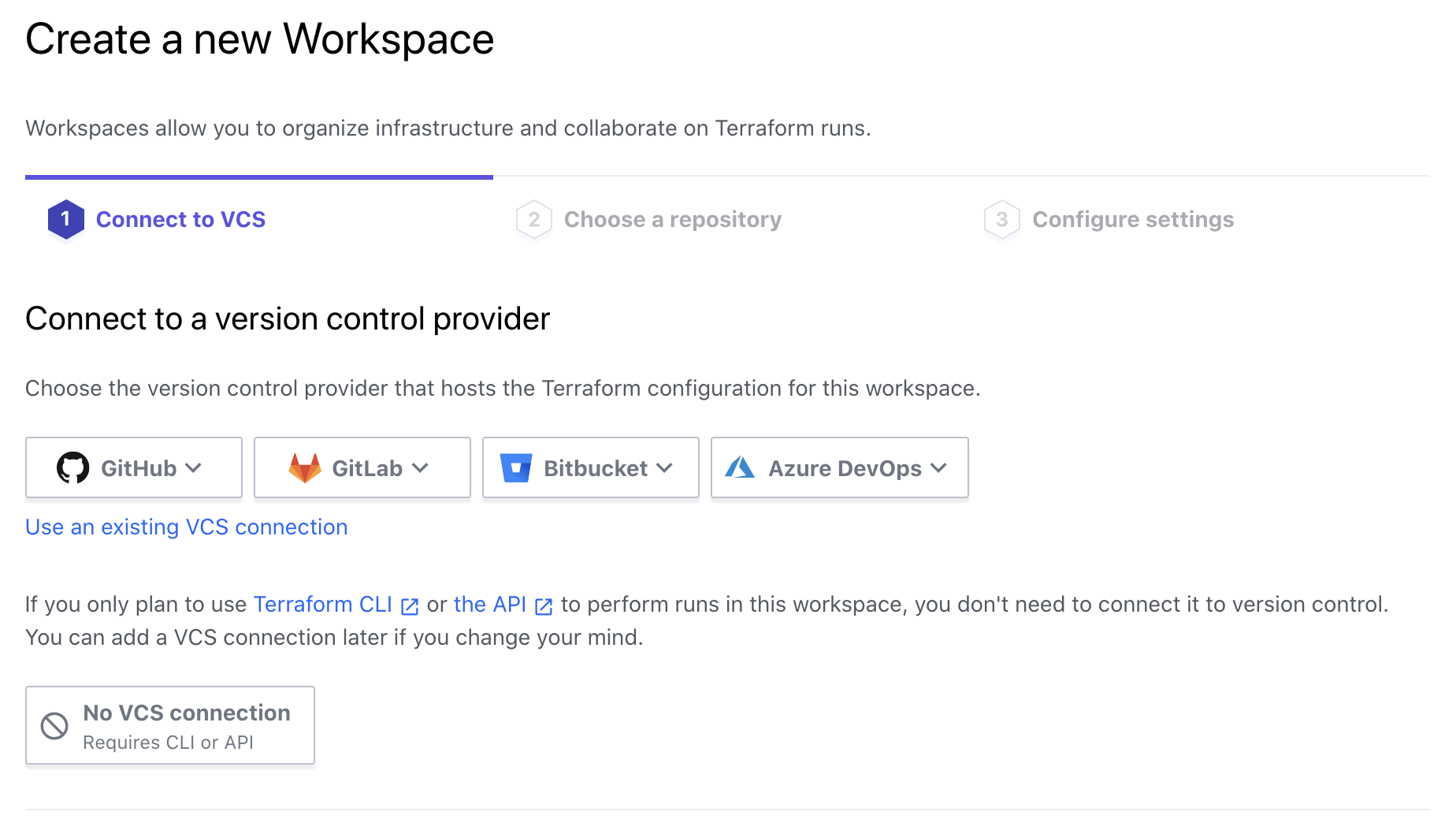Click the step 2 hexagon badge
The height and width of the screenshot is (834, 1456).
point(534,219)
